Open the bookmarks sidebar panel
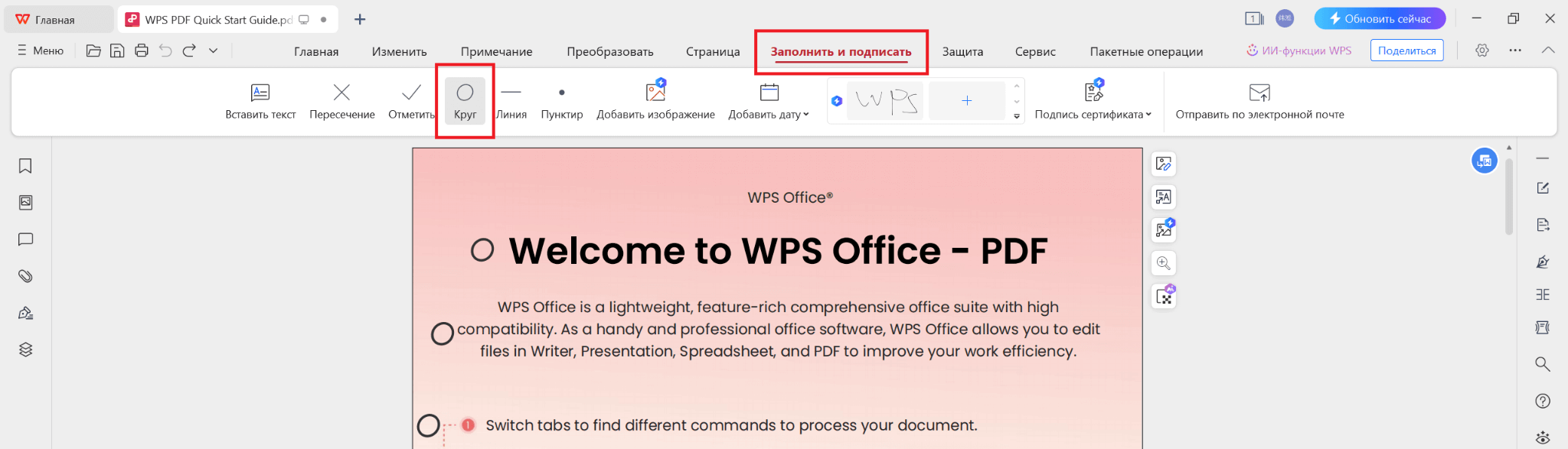 (x=25, y=166)
